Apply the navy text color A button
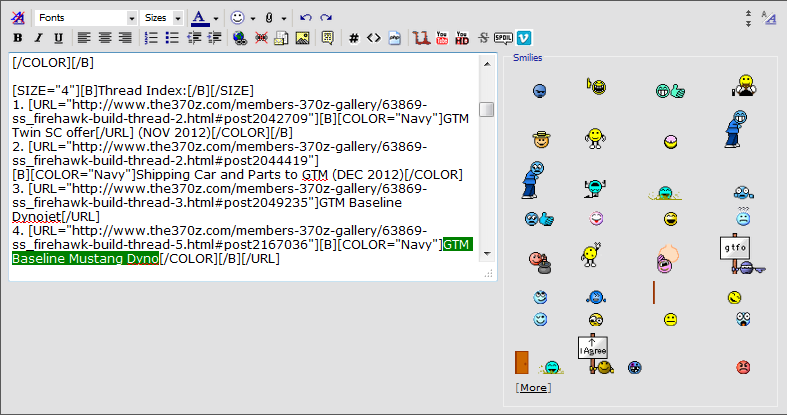The image size is (787, 415). tap(200, 18)
